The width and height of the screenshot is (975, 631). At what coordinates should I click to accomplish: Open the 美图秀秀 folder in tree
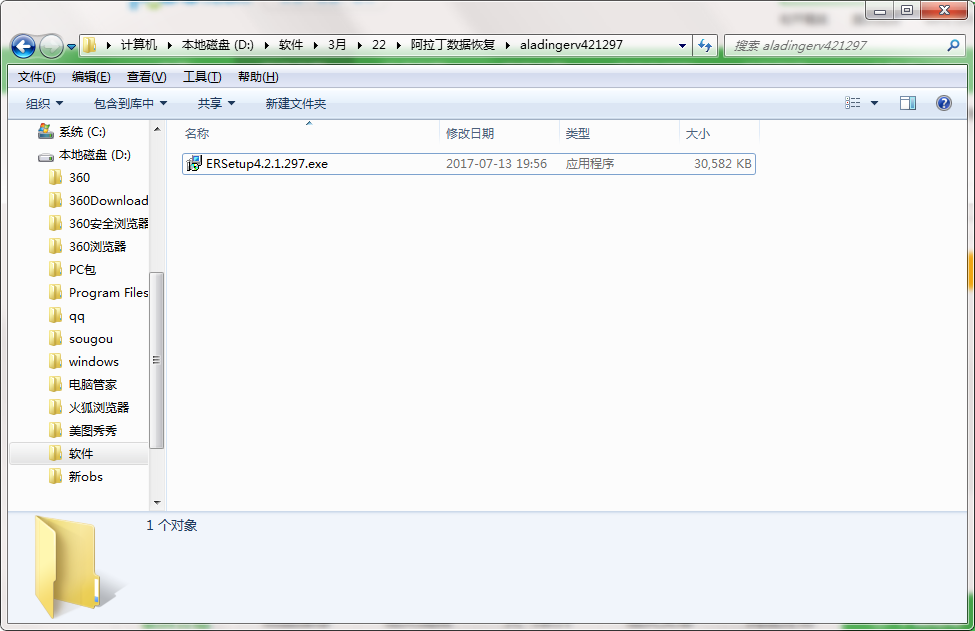(x=93, y=430)
